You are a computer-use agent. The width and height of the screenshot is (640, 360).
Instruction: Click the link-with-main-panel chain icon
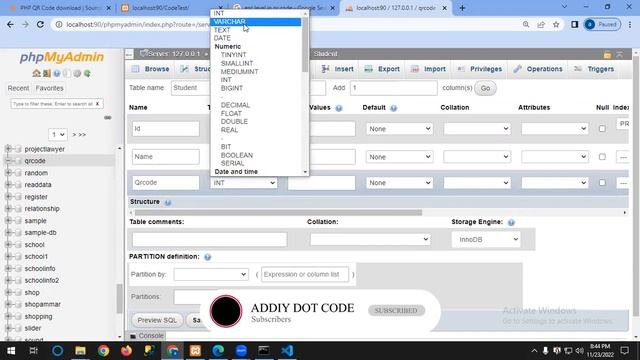click(107, 118)
